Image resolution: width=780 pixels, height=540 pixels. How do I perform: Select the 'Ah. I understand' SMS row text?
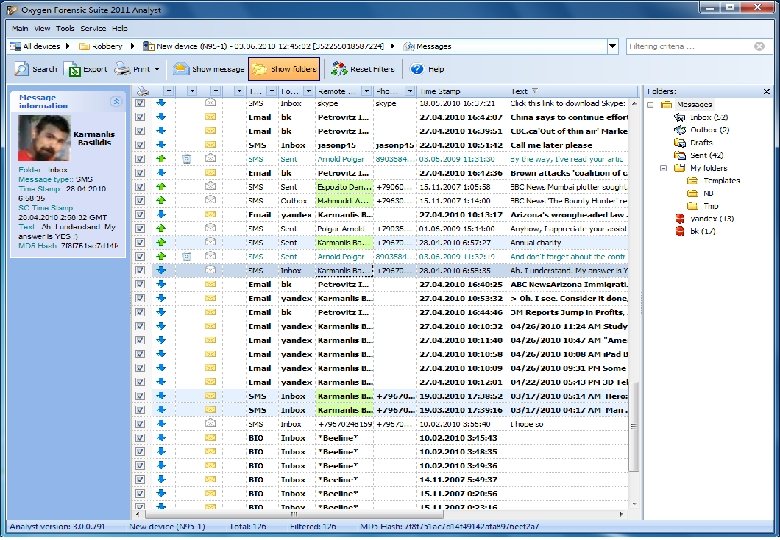pyautogui.click(x=569, y=270)
